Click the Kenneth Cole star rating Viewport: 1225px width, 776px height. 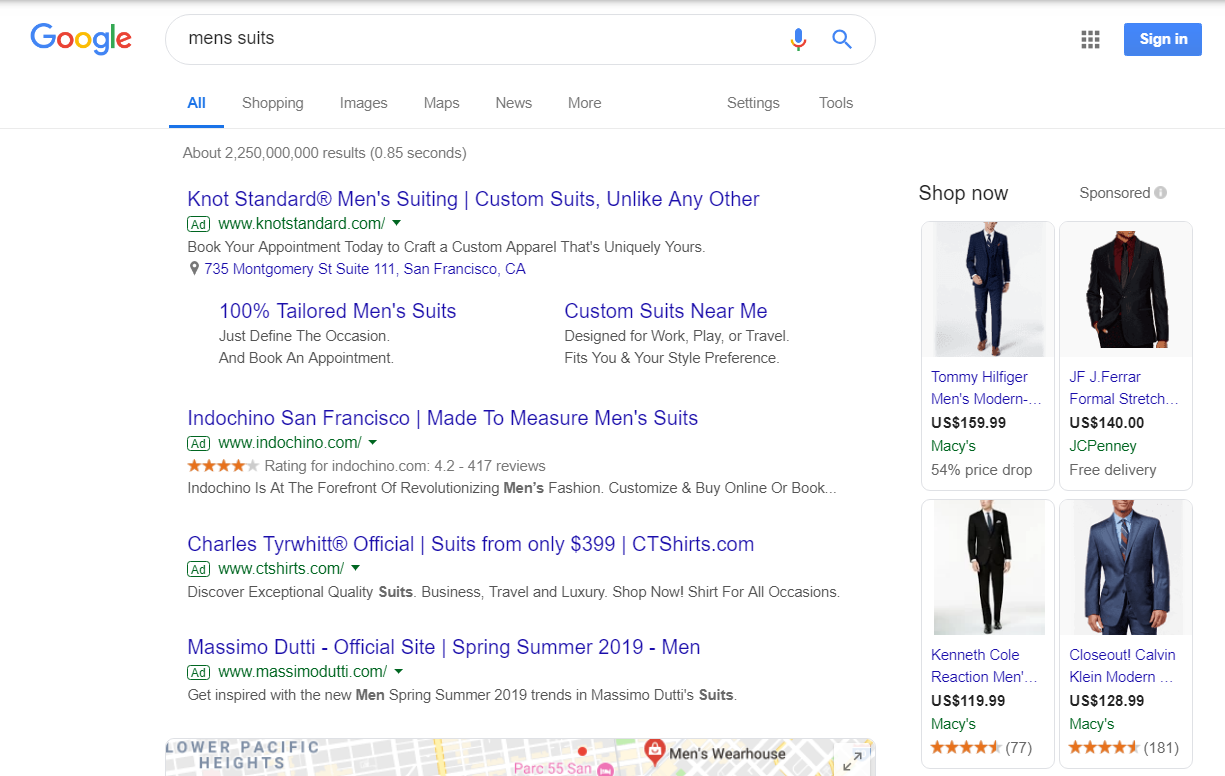point(966,747)
